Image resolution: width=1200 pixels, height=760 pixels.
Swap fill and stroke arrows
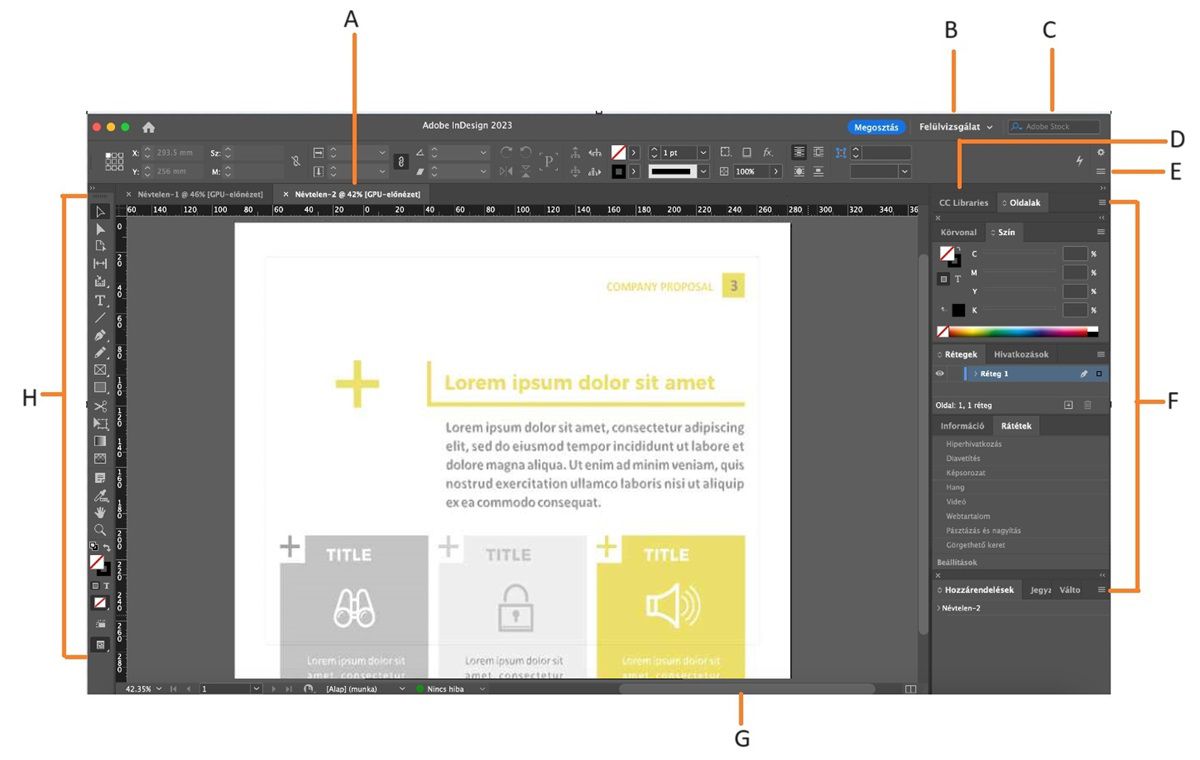(107, 547)
